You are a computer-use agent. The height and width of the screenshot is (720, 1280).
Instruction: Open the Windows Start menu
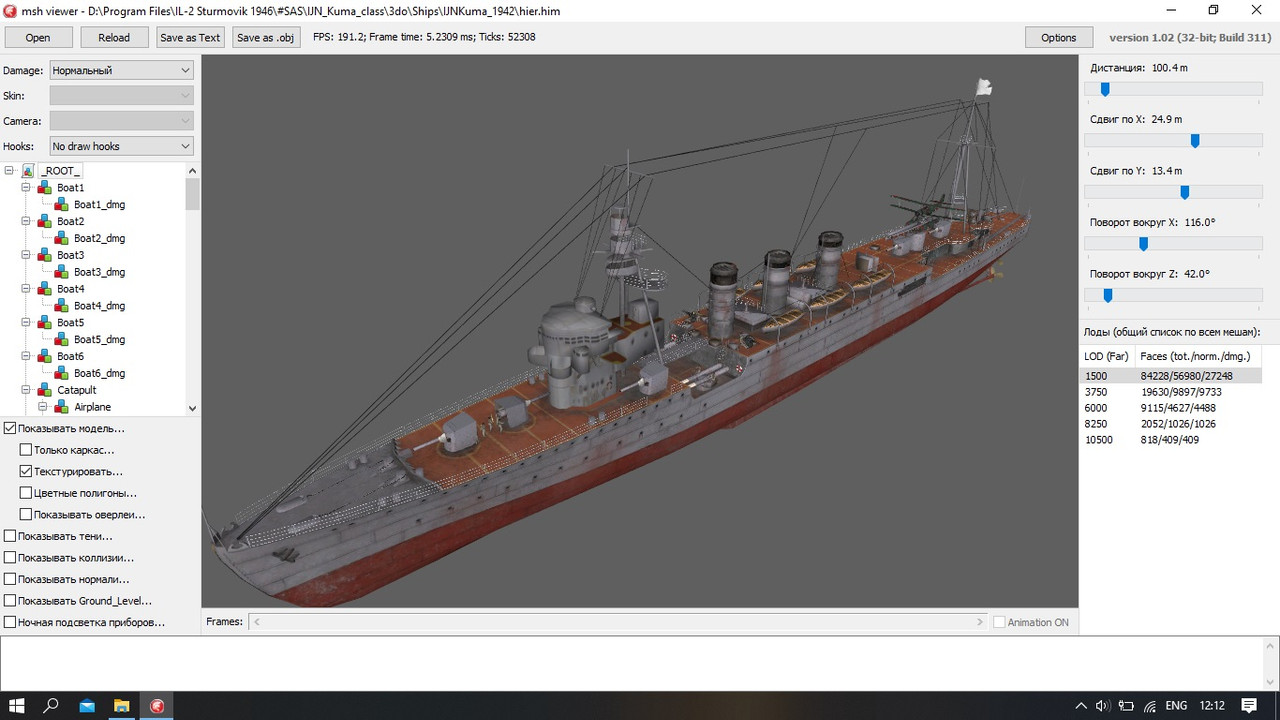pyautogui.click(x=17, y=706)
